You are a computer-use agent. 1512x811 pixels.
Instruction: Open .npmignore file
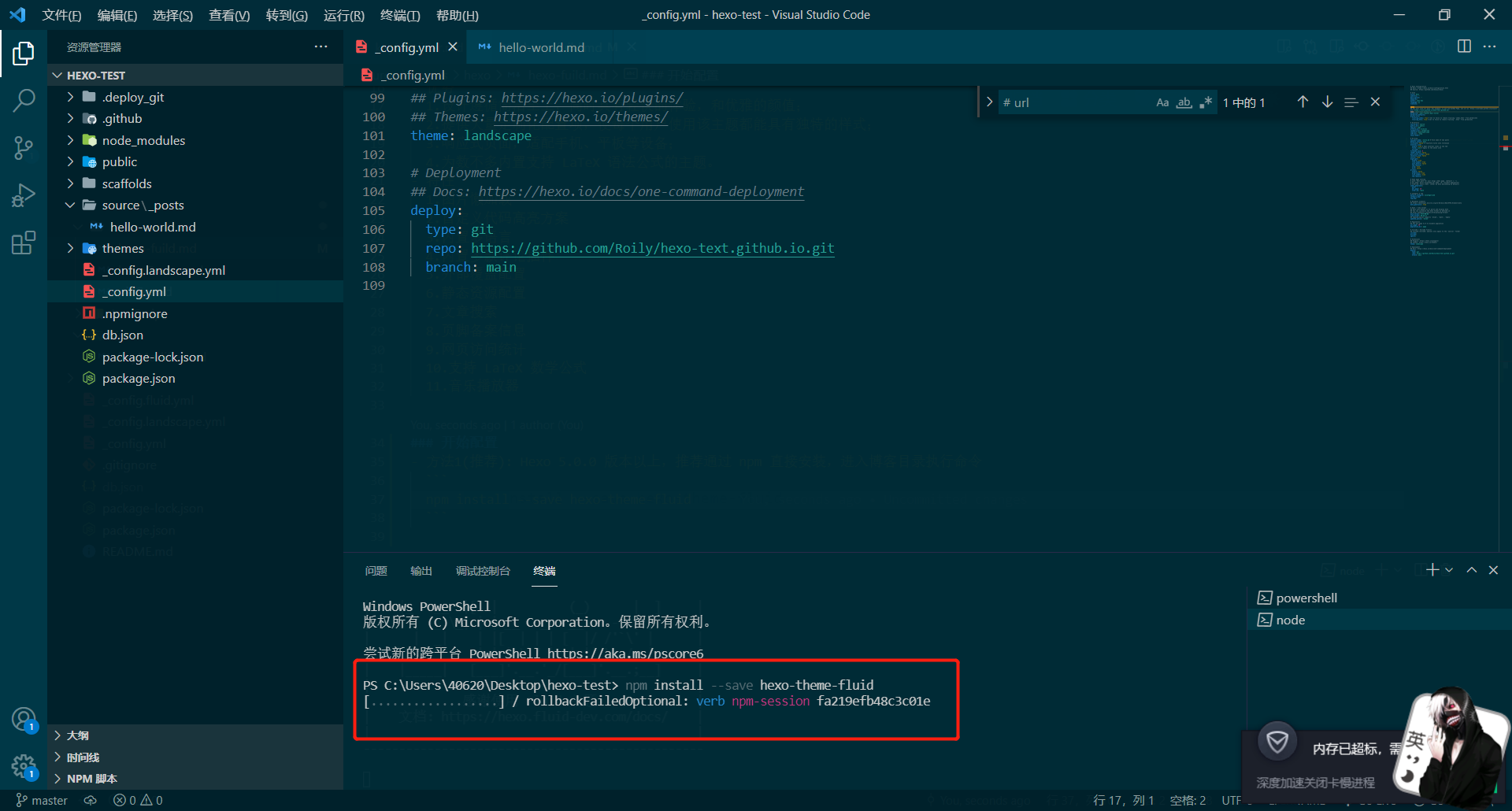click(195, 313)
